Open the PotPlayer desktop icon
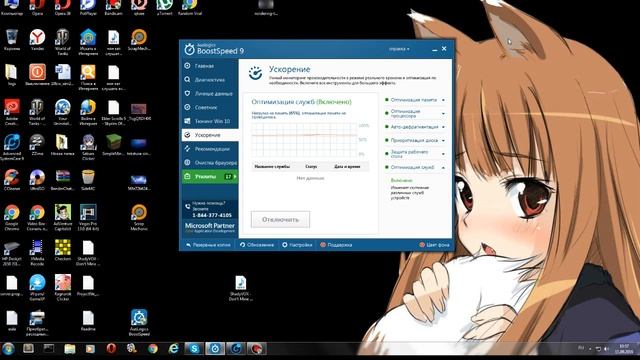Viewport: 640px width, 360px height. pyautogui.click(x=88, y=7)
